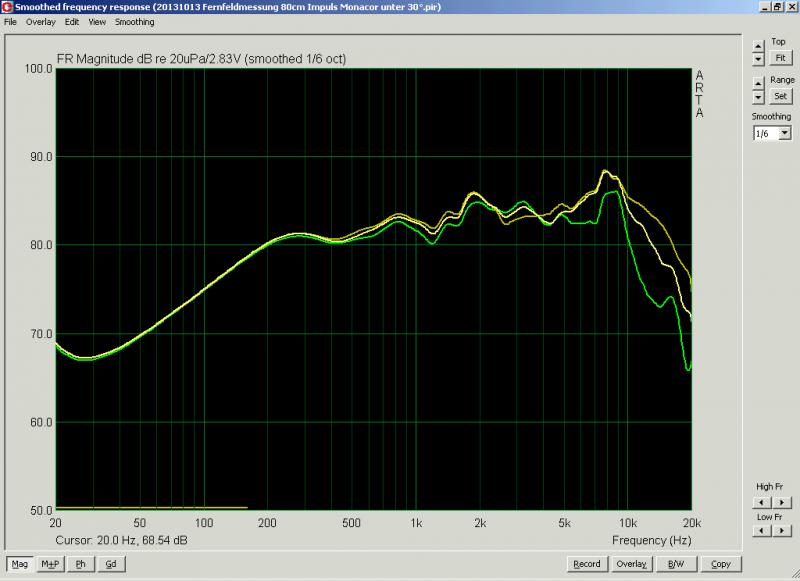Image resolution: width=800 pixels, height=581 pixels.
Task: Click the 10k frequency axis label
Action: 628,523
